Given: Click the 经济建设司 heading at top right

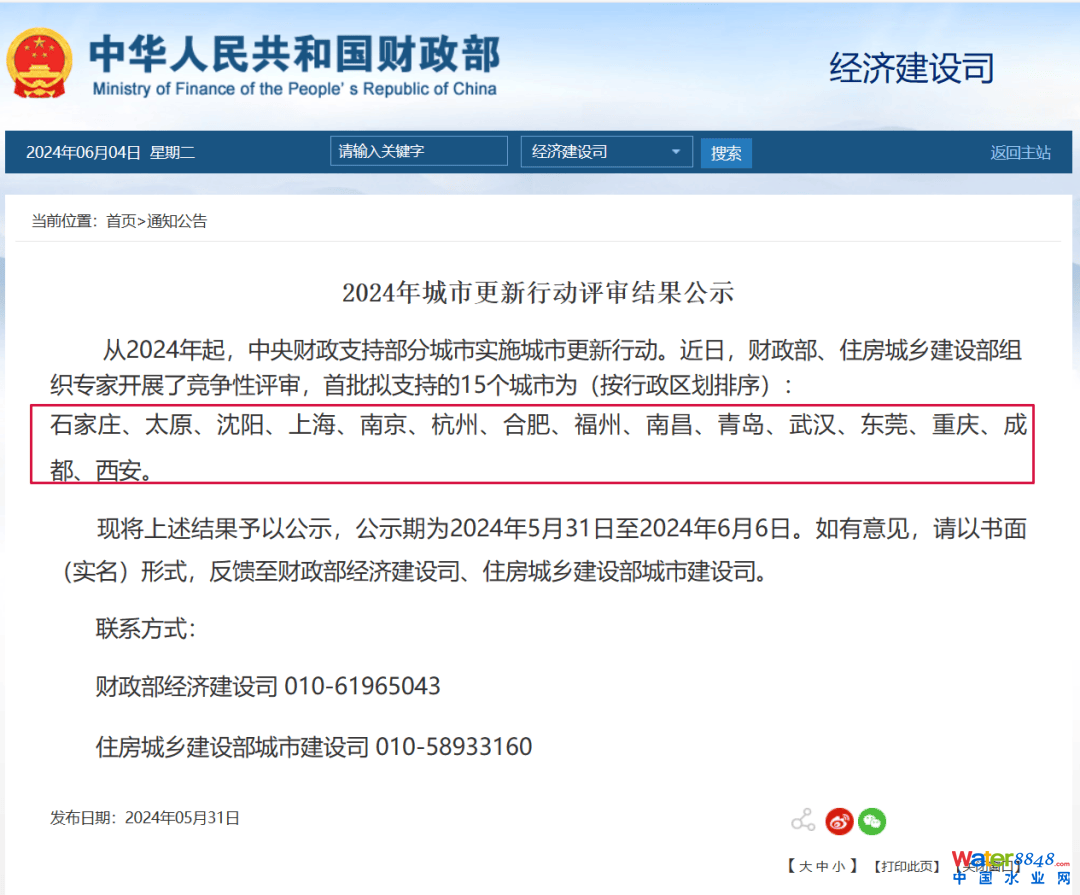Looking at the screenshot, I should coord(912,68).
